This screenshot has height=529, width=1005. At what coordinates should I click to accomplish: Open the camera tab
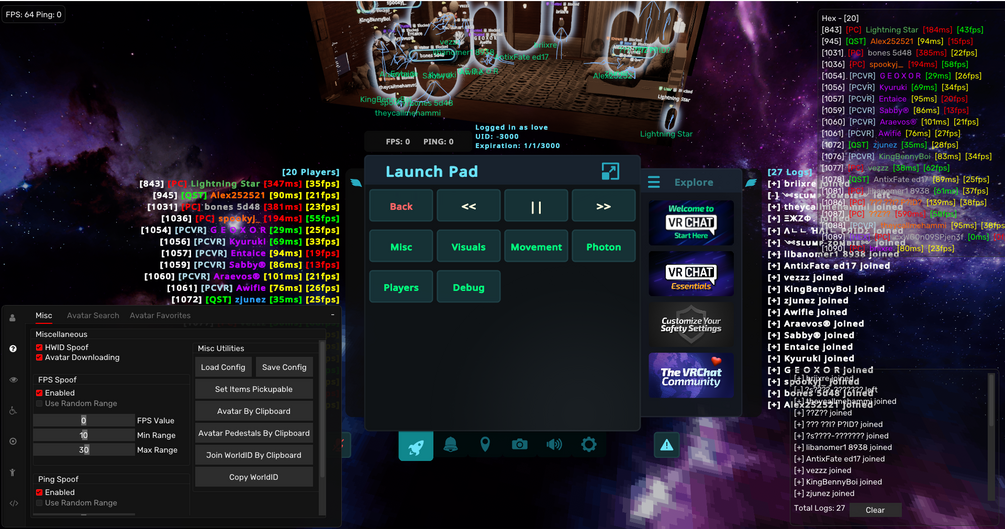coord(520,444)
